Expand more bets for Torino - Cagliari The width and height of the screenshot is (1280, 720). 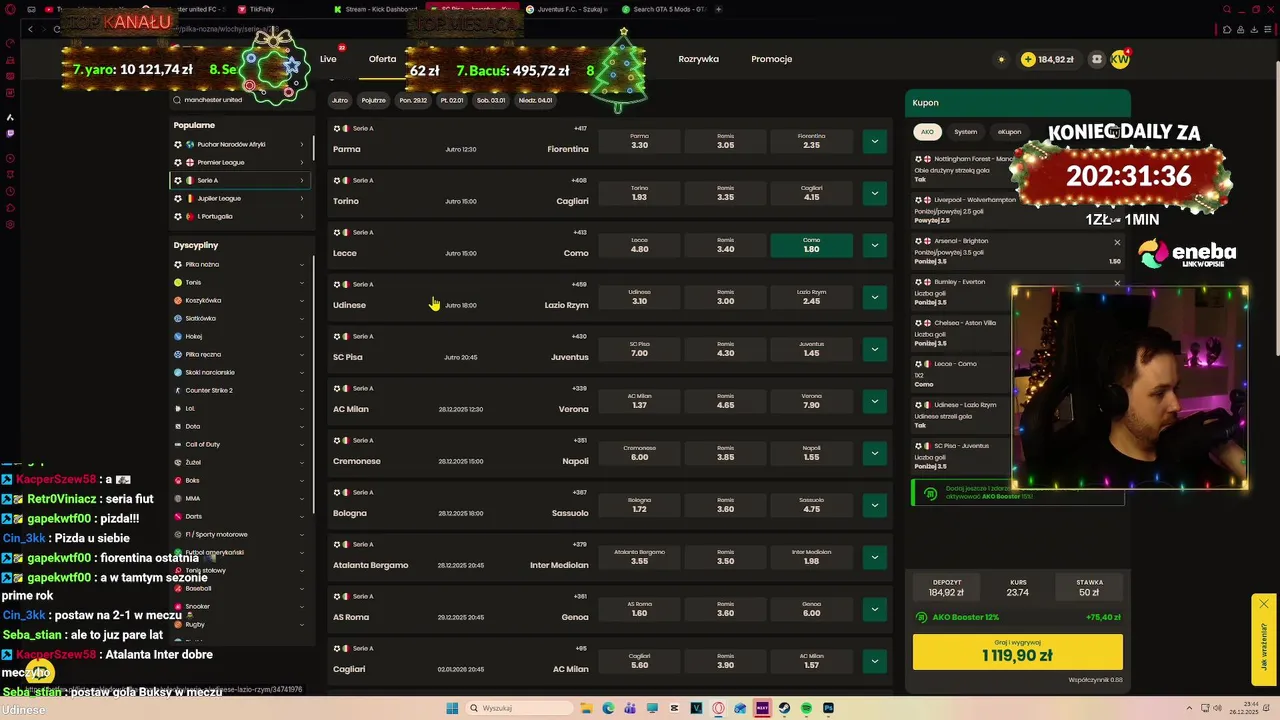point(874,193)
